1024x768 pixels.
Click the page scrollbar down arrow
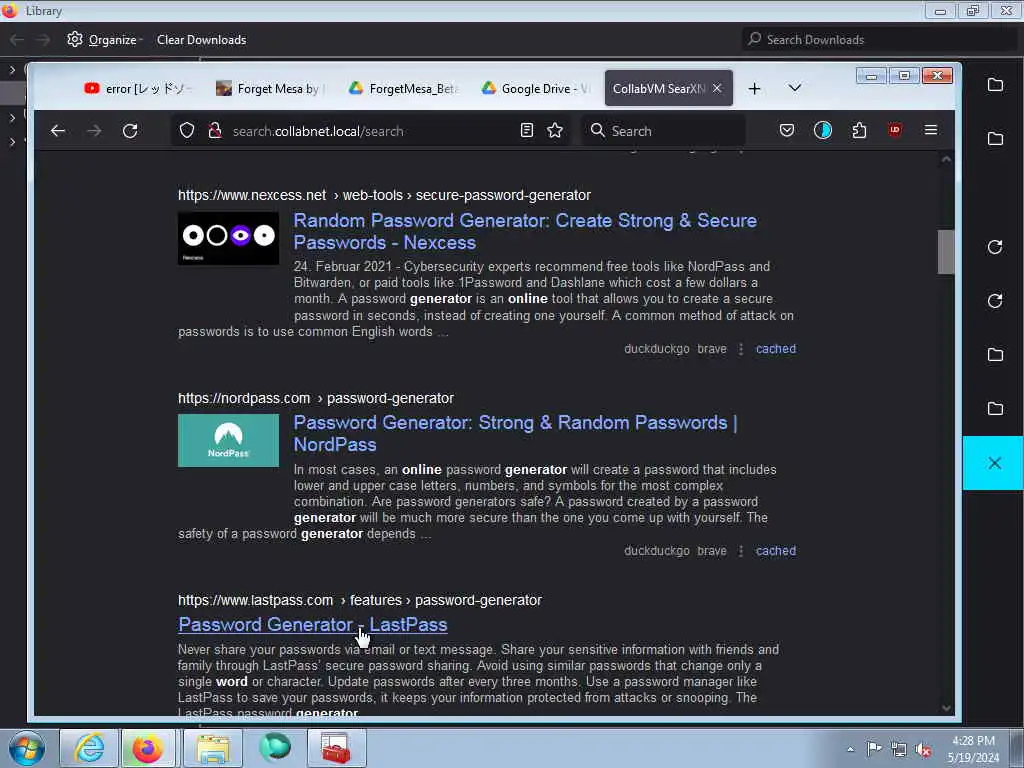tap(946, 709)
